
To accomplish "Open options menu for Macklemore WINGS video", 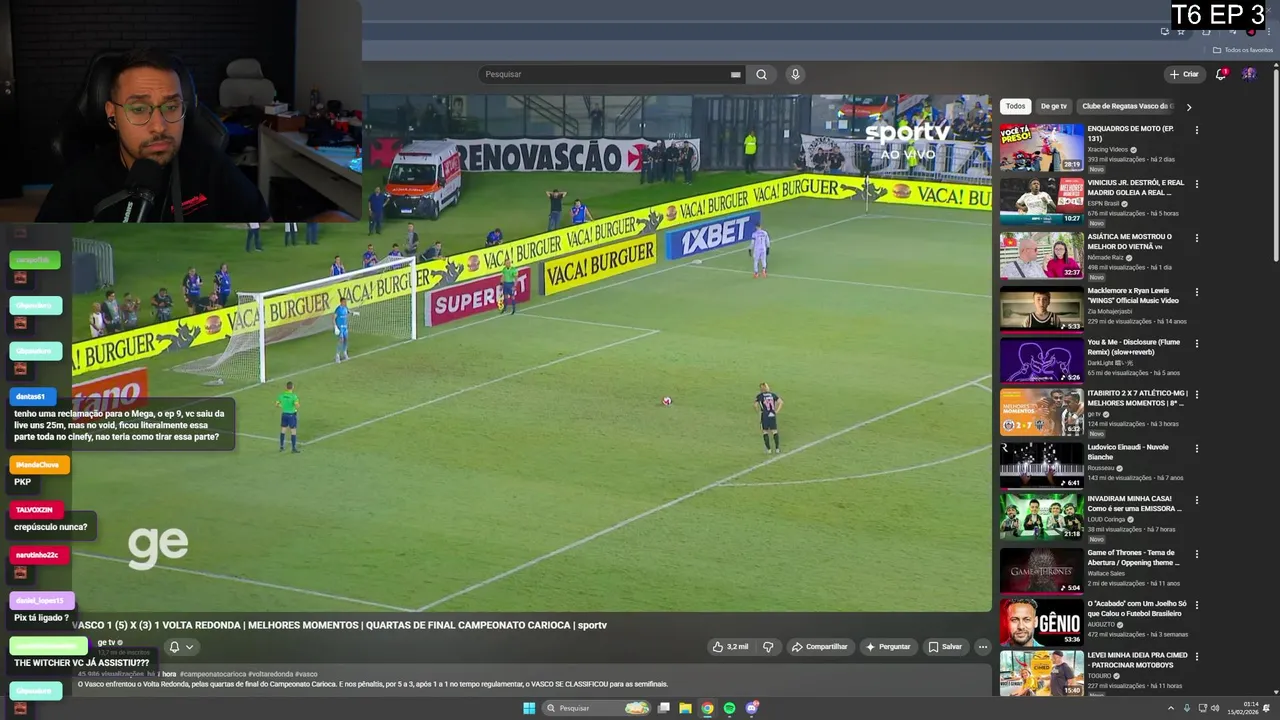I will coord(1196,292).
